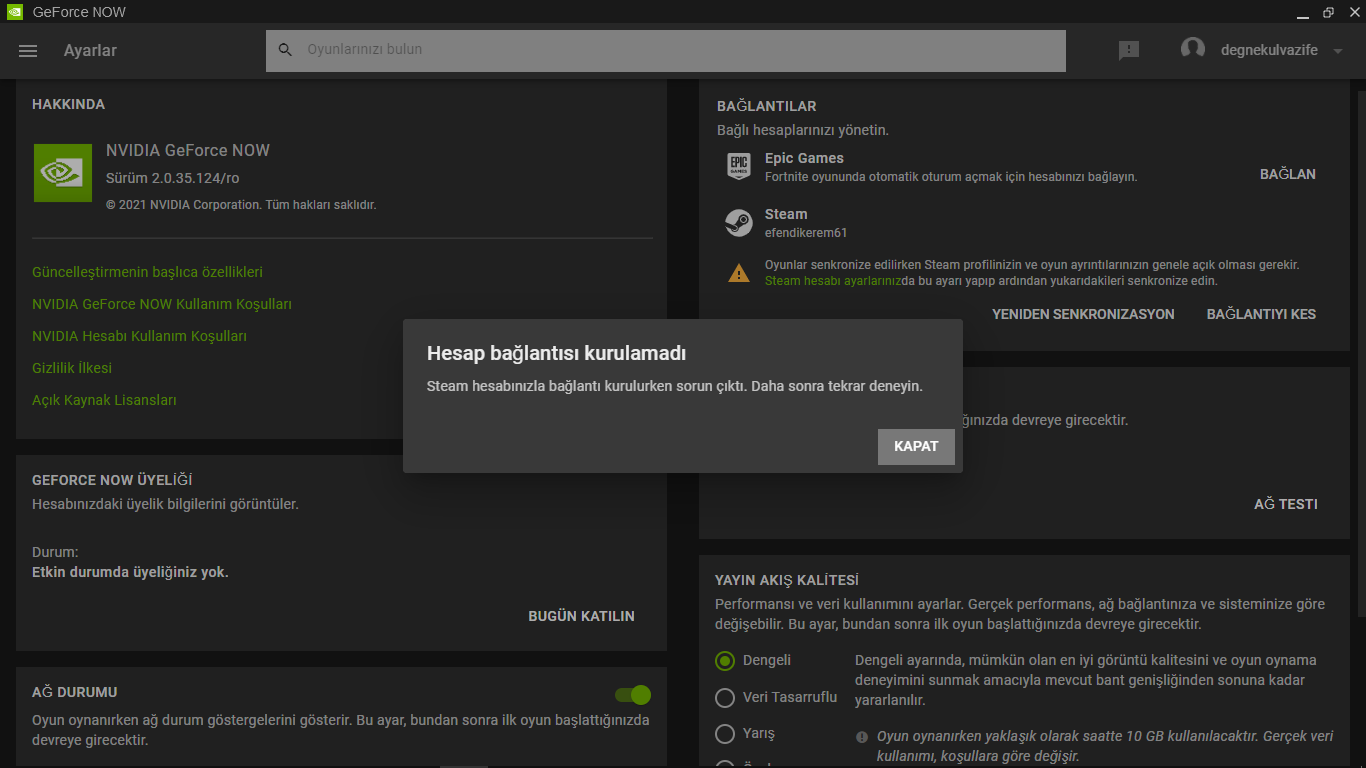Open the Gizlilik İlkesi link
1366x768 pixels.
click(x=72, y=368)
